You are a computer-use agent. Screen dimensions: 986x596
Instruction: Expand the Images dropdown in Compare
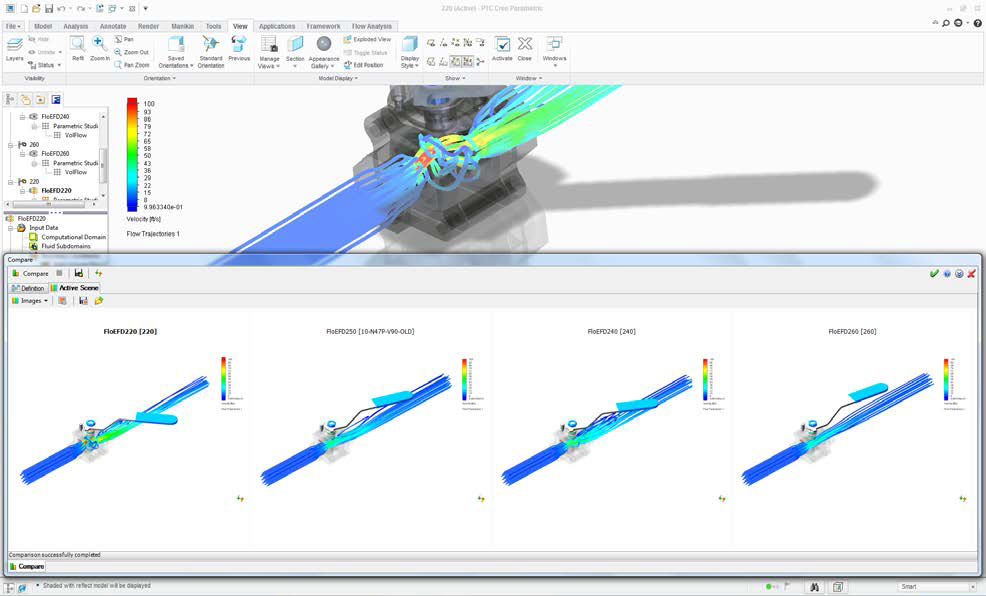[30, 300]
